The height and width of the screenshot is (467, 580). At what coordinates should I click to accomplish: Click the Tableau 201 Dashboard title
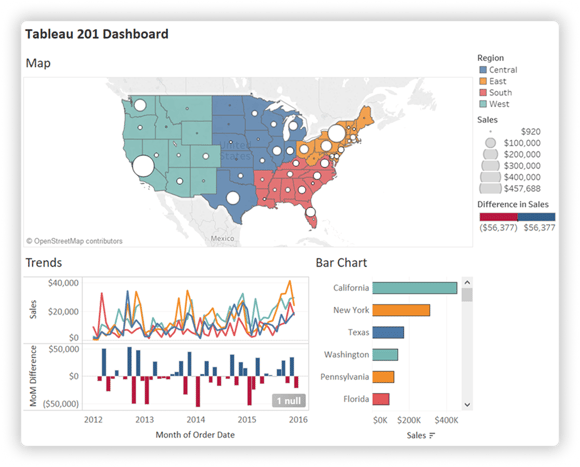coord(97,34)
